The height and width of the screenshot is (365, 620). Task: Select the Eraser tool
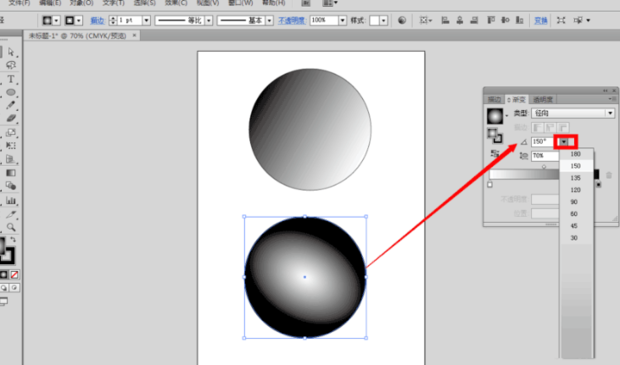[11, 118]
